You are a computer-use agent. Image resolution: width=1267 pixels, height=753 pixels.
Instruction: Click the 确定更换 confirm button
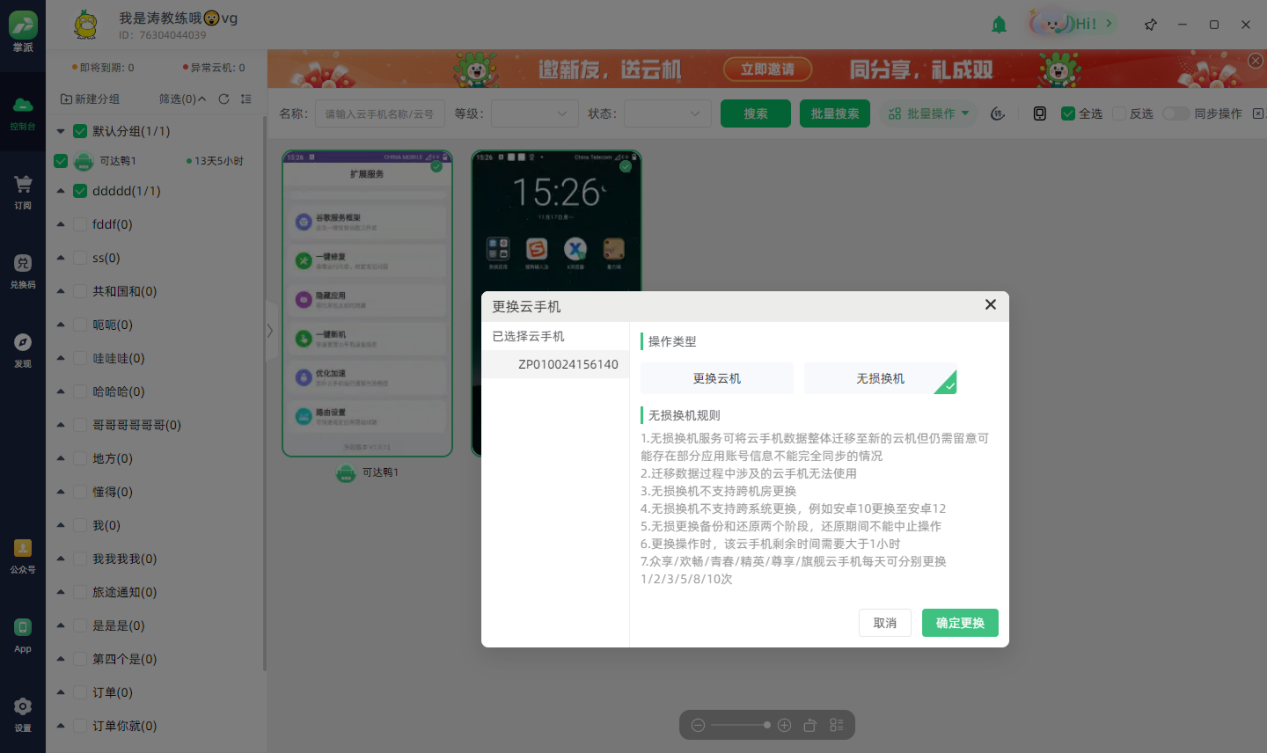pos(960,623)
